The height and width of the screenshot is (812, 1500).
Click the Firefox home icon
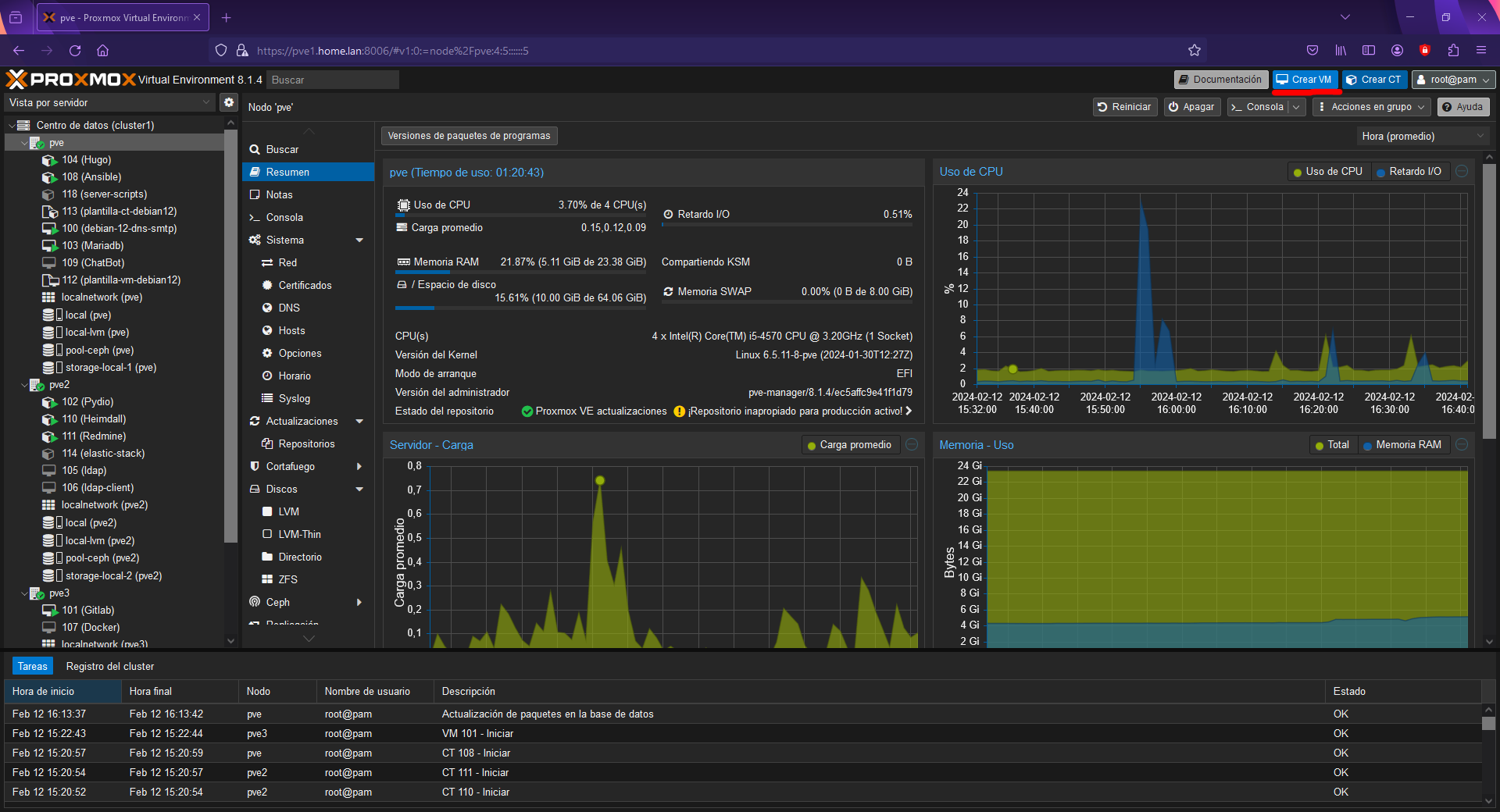[102, 51]
